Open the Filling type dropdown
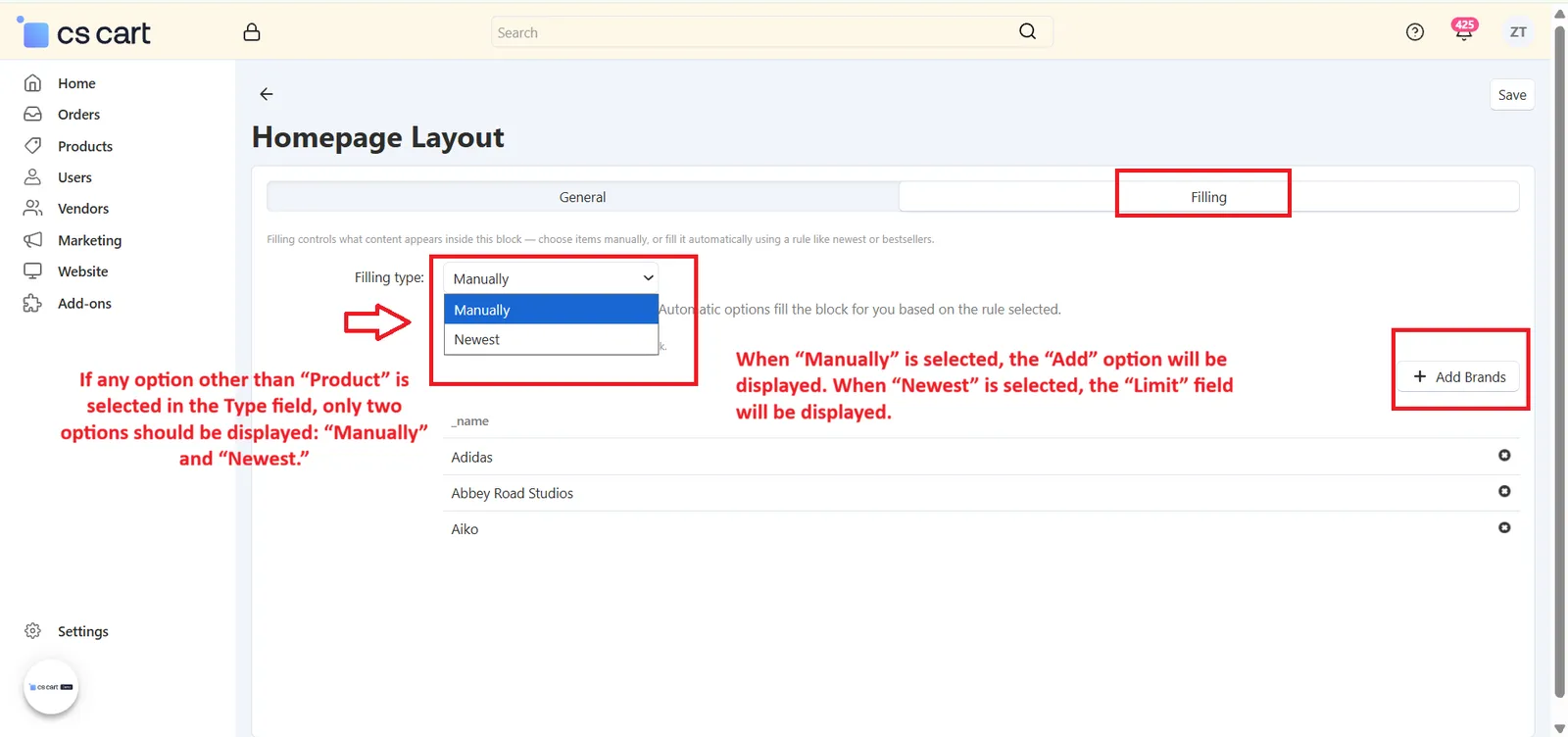 point(551,278)
